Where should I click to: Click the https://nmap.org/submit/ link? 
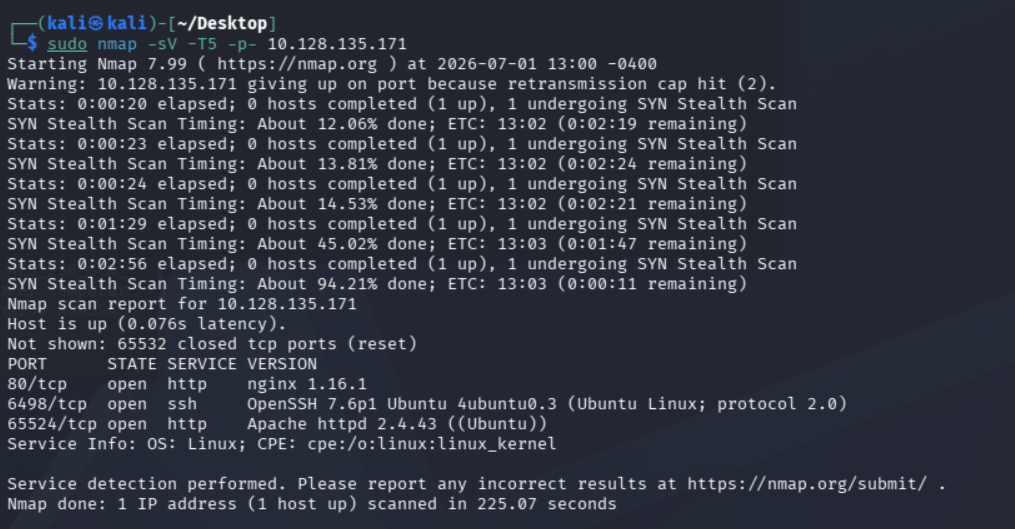click(807, 484)
